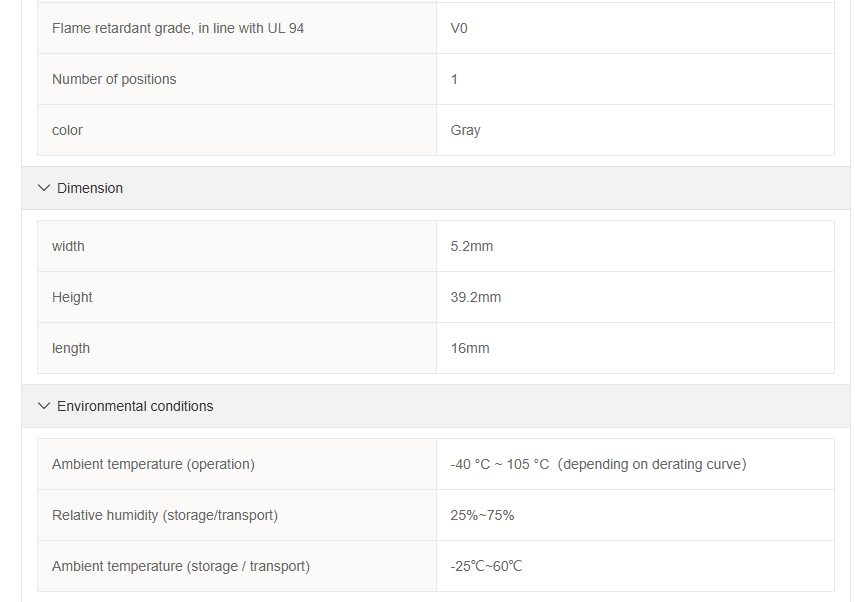Click the Number of positions label
This screenshot has height=602, width=855.
(x=114, y=79)
